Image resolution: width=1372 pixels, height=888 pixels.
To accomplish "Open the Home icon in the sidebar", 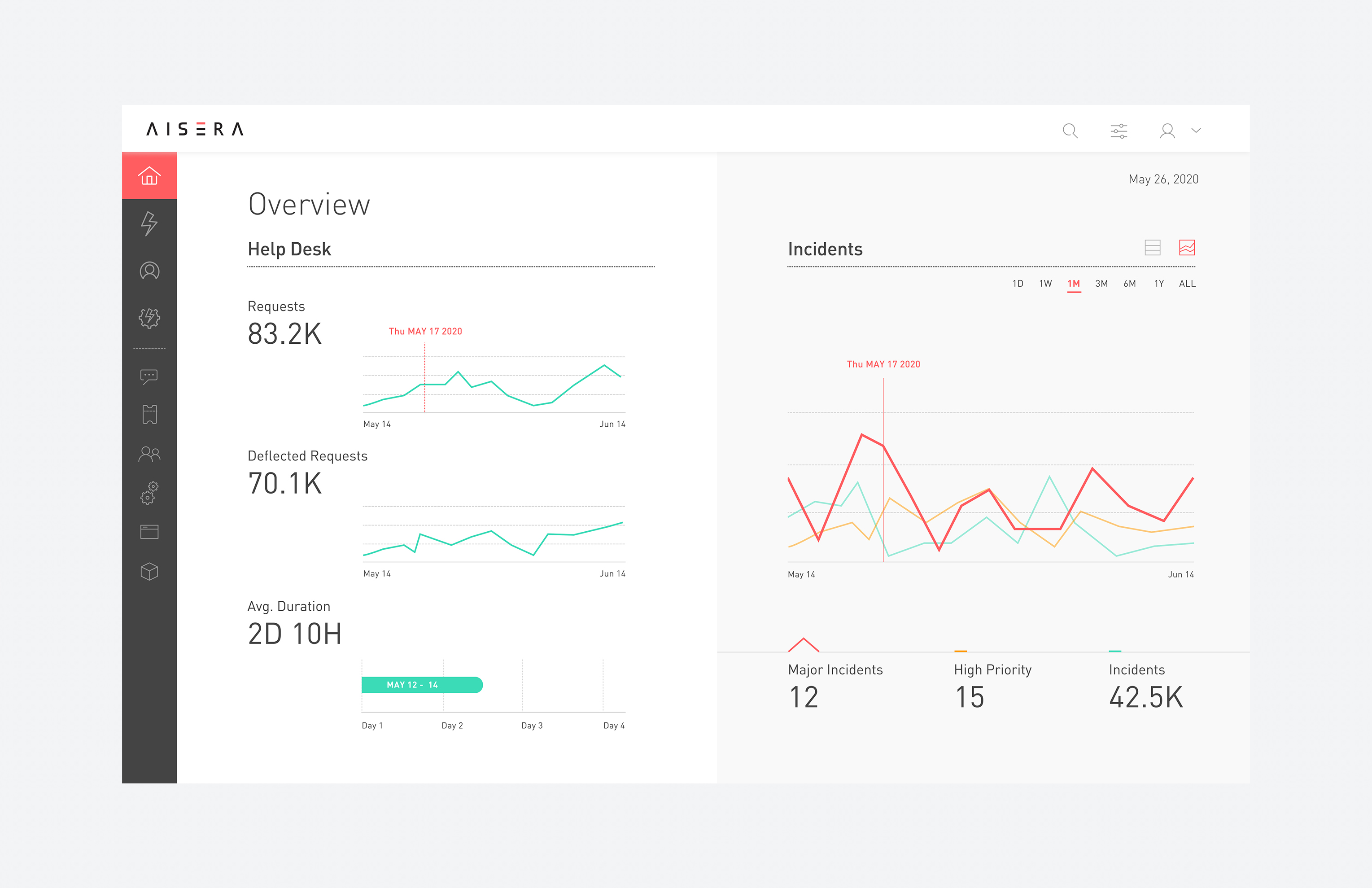I will click(149, 176).
